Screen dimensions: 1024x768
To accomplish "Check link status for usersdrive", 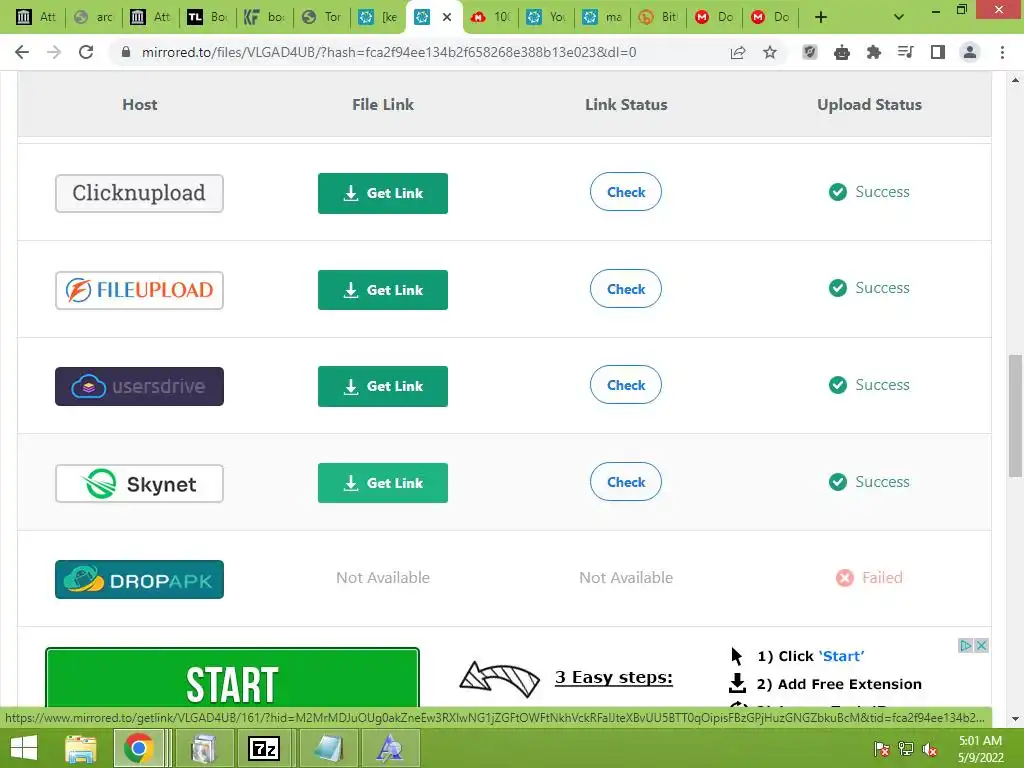I will [x=626, y=385].
